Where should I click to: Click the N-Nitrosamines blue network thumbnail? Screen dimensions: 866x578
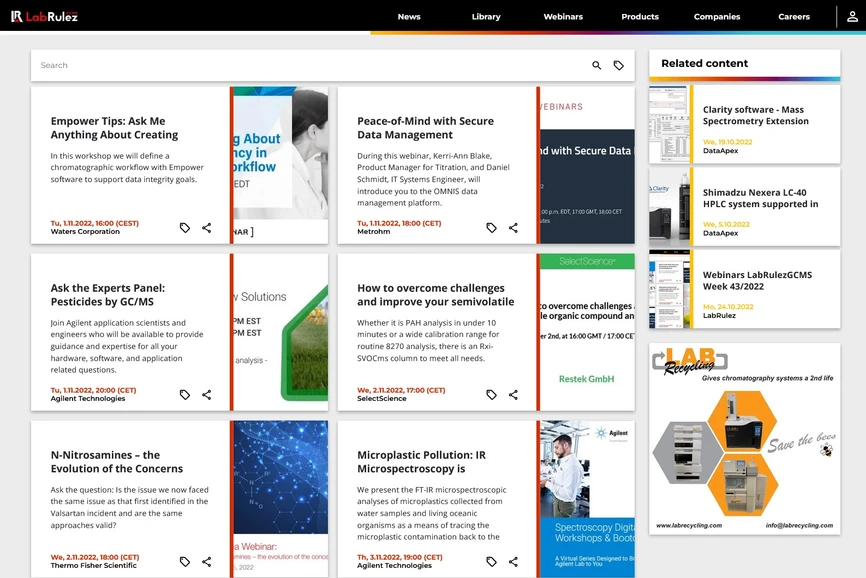281,499
